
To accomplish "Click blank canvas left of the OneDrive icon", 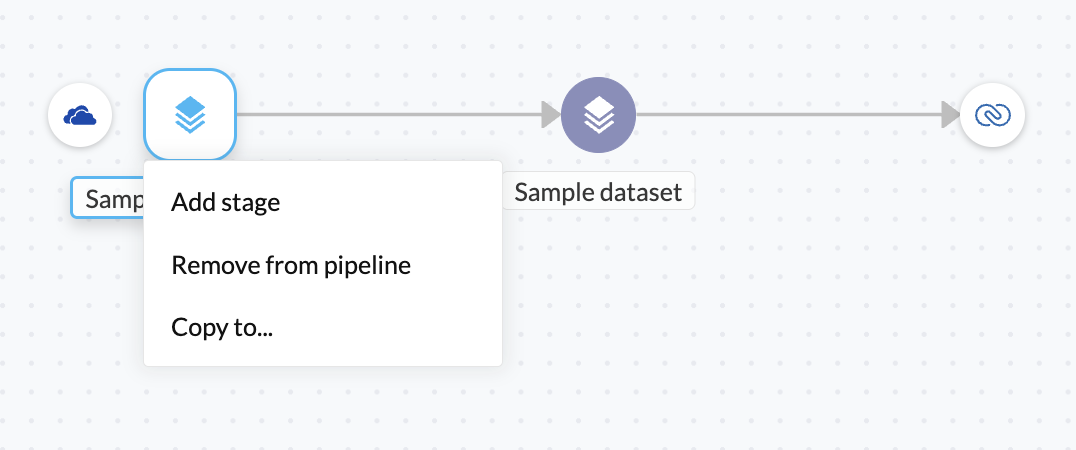I will tap(22, 116).
